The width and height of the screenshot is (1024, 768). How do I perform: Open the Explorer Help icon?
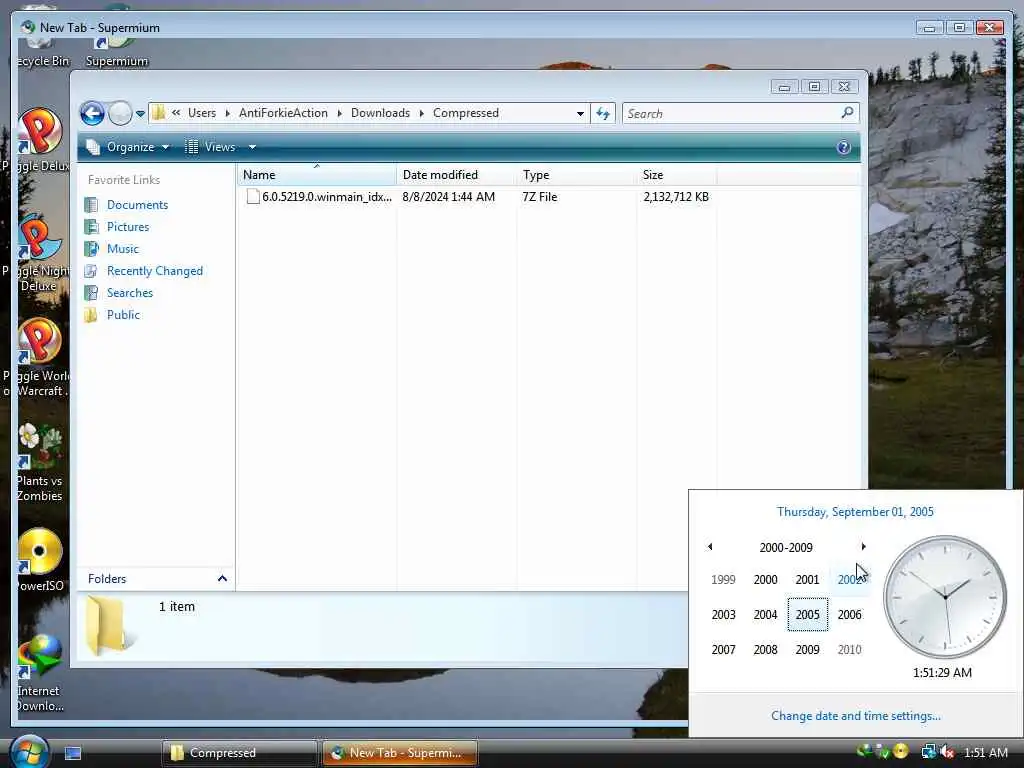[x=843, y=147]
